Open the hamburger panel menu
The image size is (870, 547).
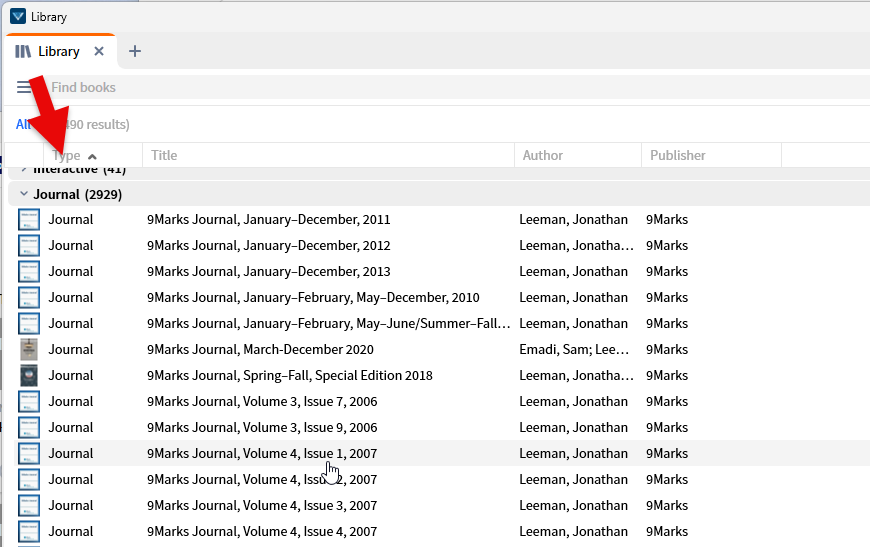(24, 87)
